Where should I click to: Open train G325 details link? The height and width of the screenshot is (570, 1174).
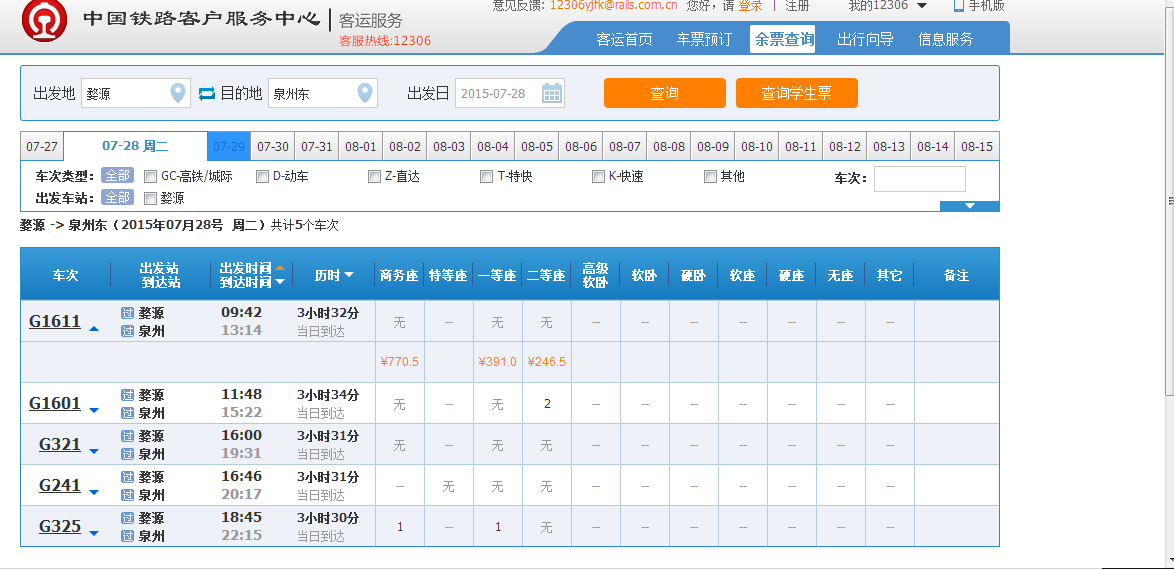60,526
